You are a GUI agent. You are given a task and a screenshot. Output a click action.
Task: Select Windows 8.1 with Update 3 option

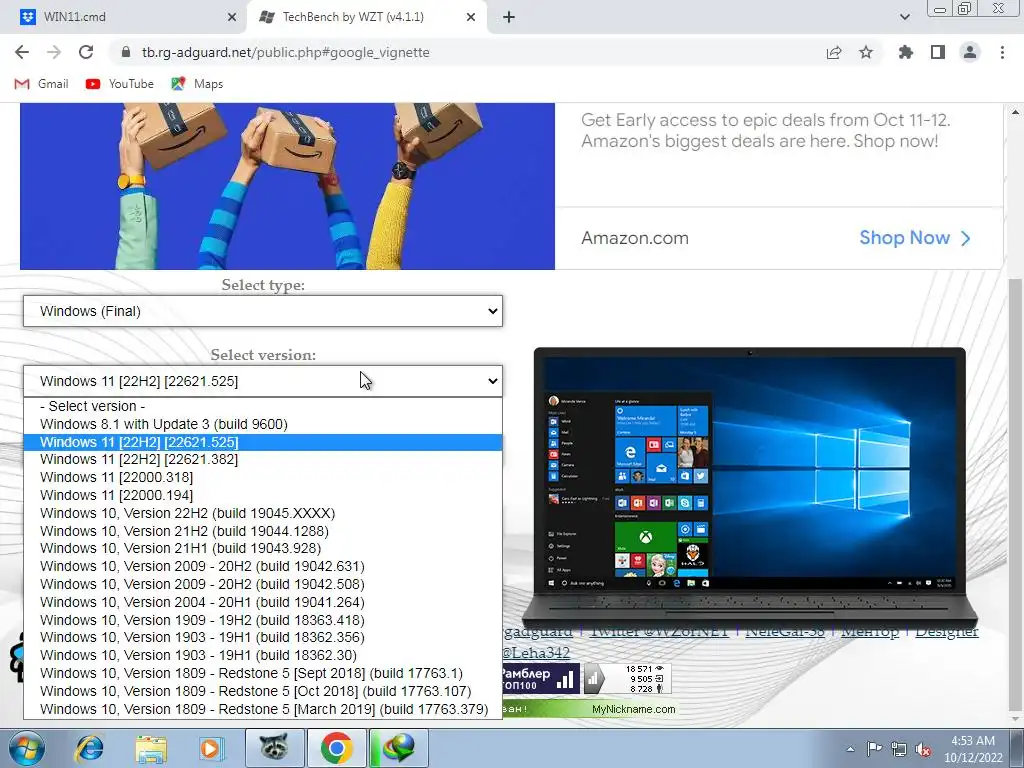(263, 424)
